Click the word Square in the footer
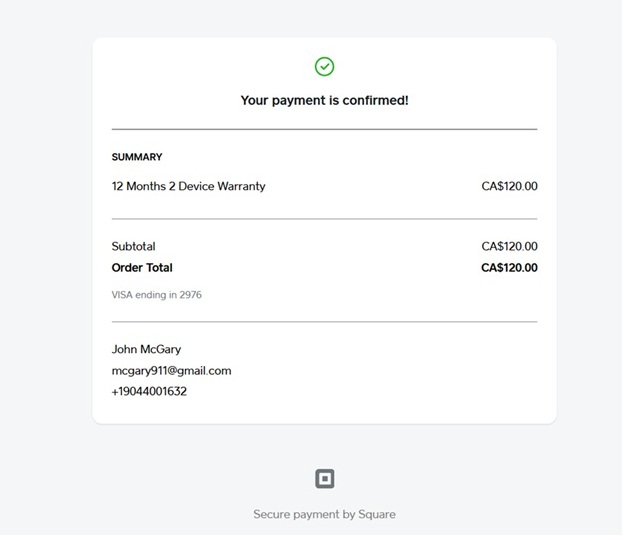 tap(377, 515)
